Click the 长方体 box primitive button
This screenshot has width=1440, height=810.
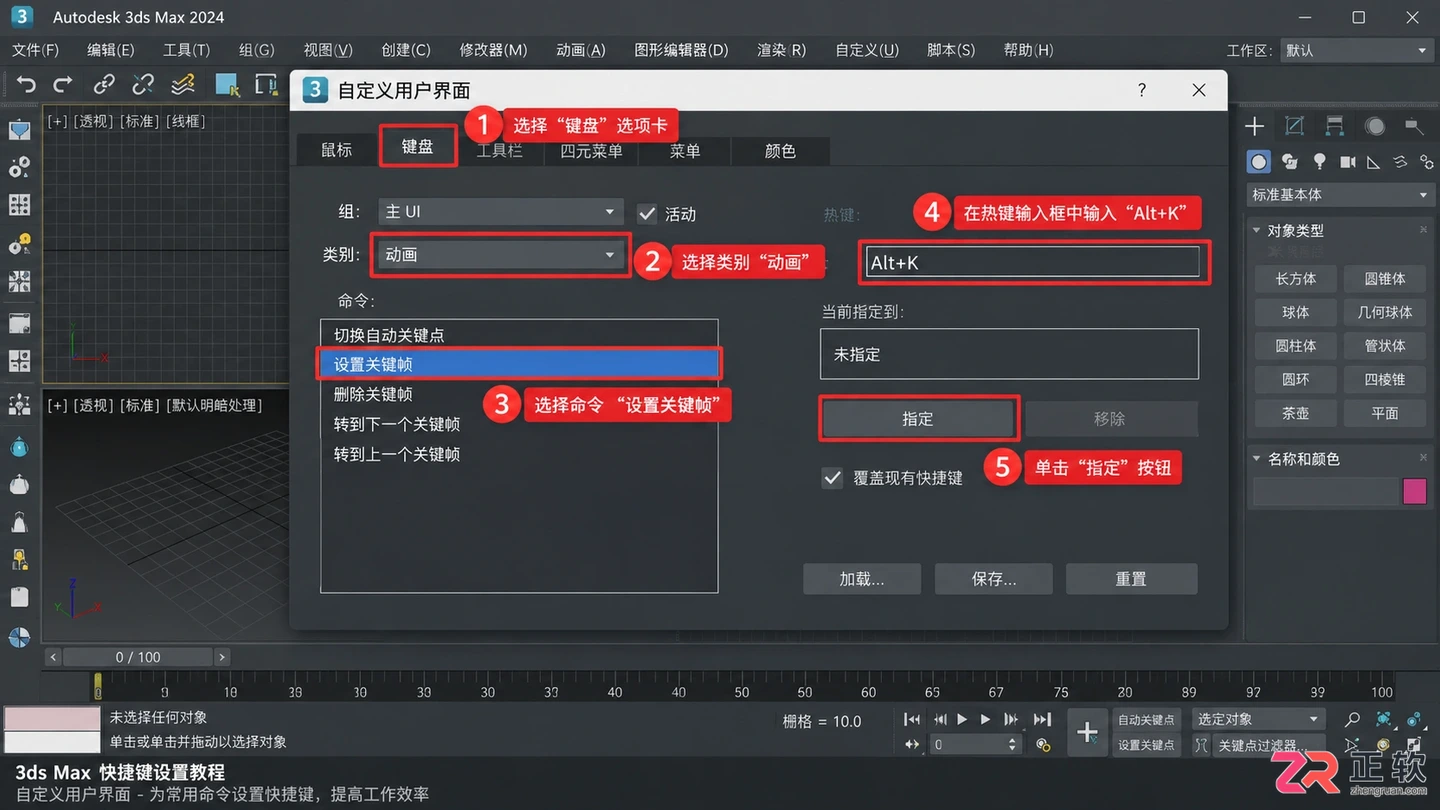point(1296,279)
